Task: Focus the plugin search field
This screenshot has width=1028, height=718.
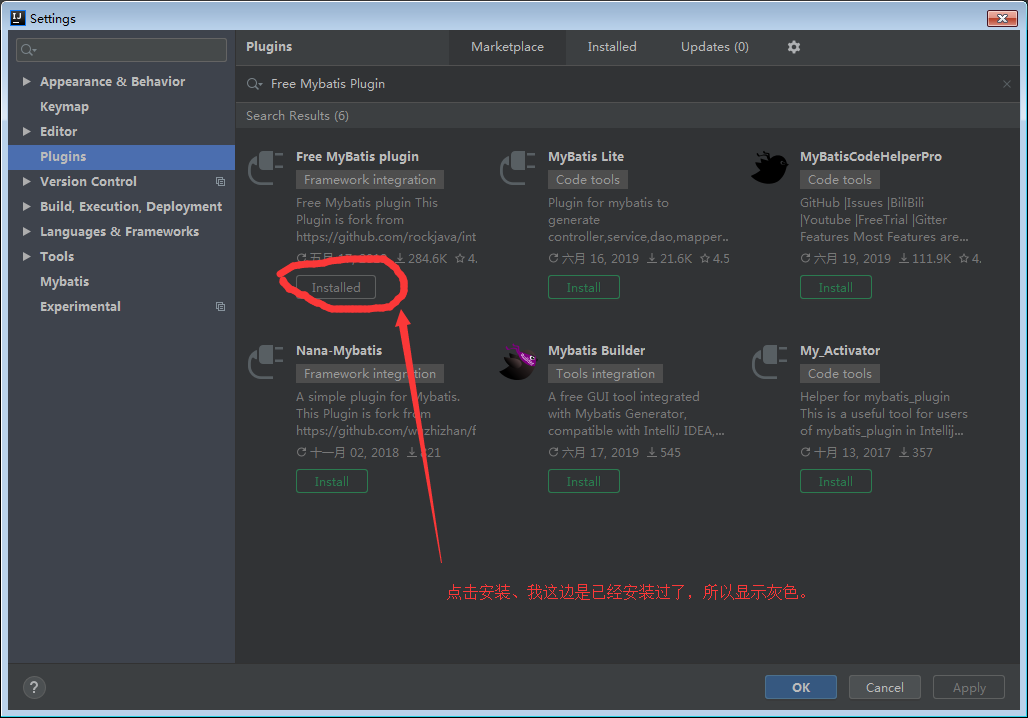Action: [626, 84]
